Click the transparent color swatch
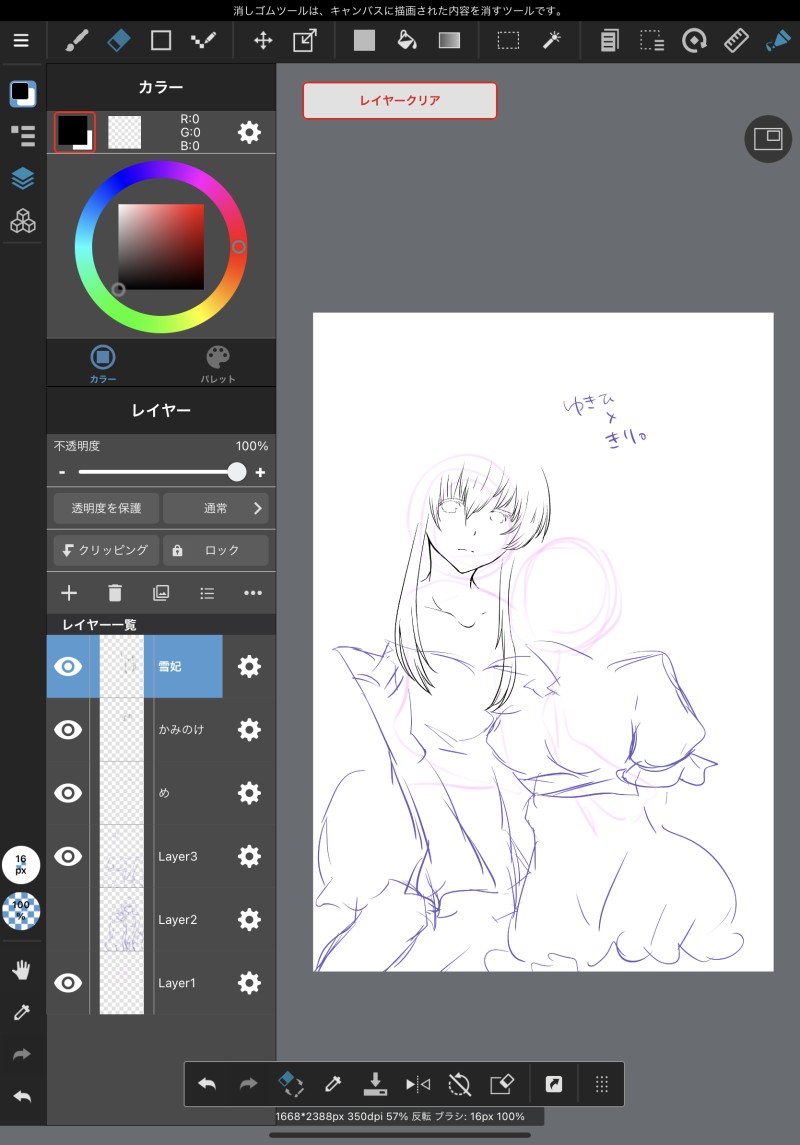Image resolution: width=800 pixels, height=1145 pixels. click(124, 132)
